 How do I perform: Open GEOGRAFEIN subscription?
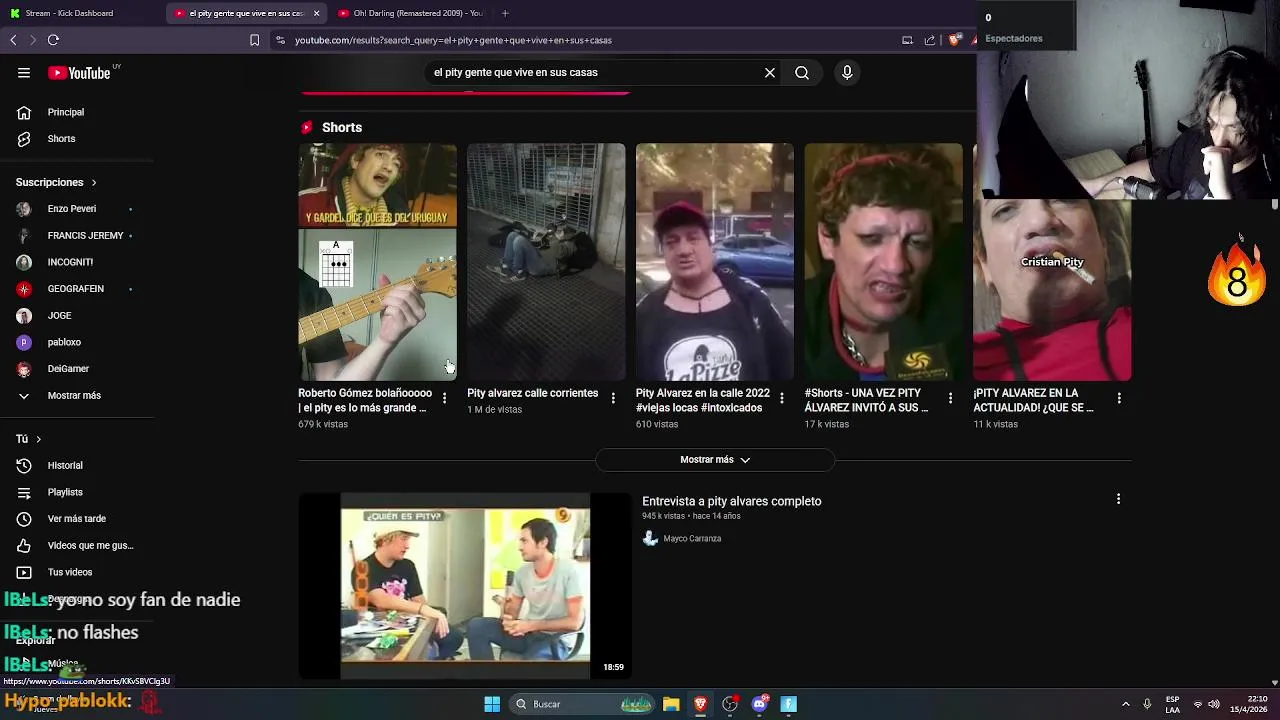[x=77, y=289]
